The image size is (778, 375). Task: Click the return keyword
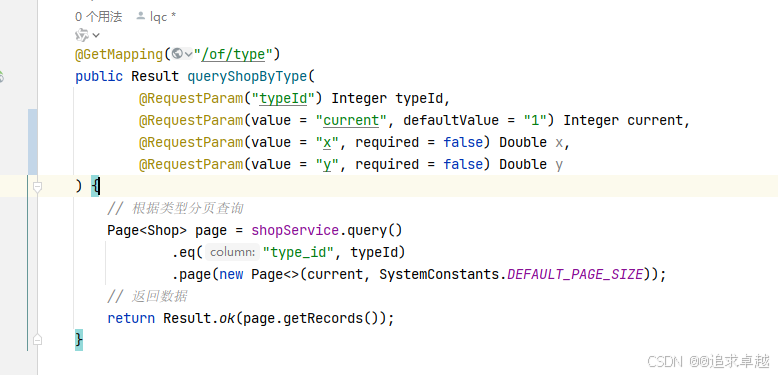pos(131,318)
